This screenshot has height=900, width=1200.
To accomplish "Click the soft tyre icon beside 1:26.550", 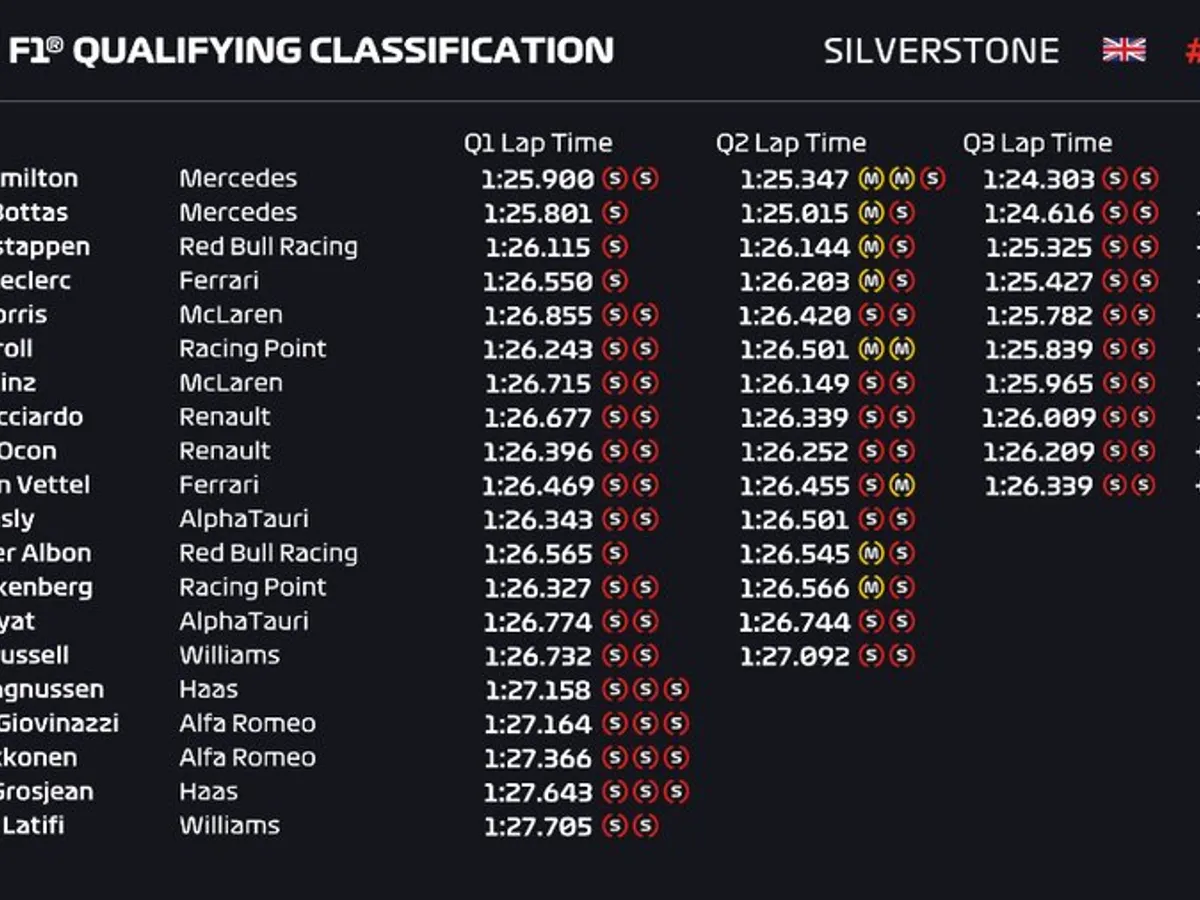I will tap(615, 281).
